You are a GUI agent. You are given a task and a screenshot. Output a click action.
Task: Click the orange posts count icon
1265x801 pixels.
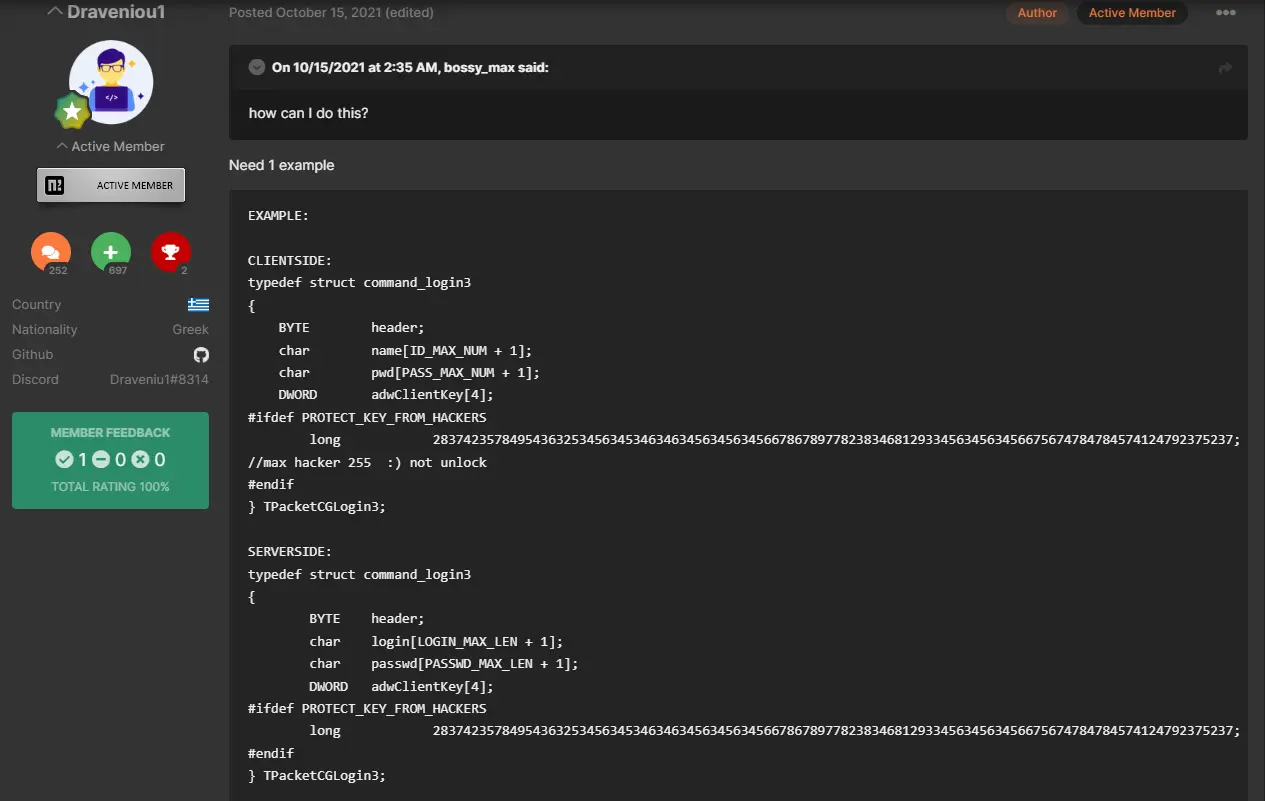(51, 252)
